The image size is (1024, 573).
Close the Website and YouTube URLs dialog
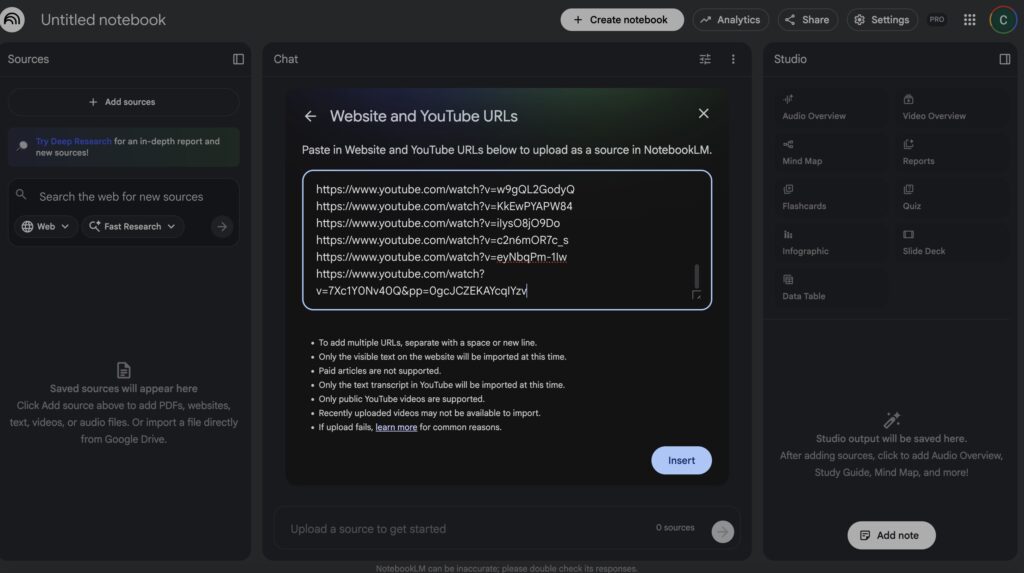(703, 114)
